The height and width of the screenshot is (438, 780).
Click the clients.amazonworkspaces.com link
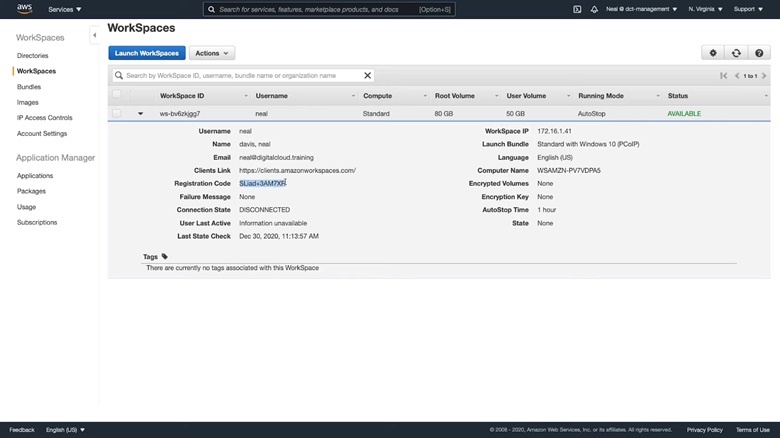click(297, 170)
